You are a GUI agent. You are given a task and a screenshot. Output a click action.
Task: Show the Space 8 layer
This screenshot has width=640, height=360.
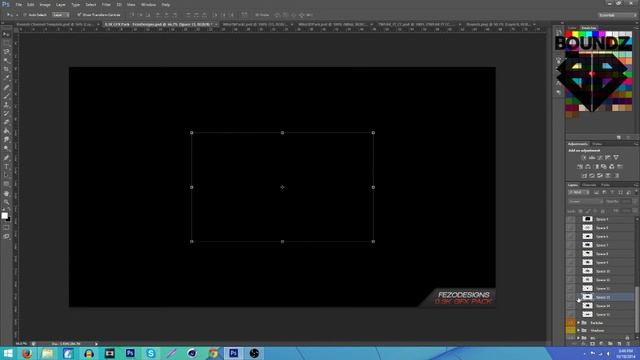click(571, 254)
